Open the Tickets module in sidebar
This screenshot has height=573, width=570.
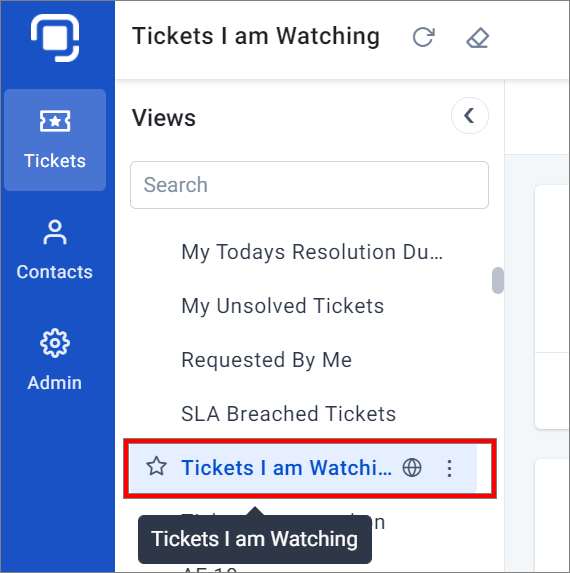tap(55, 140)
